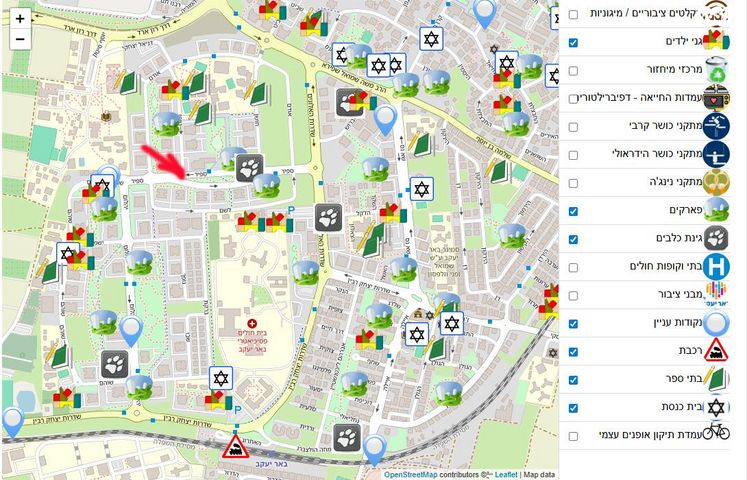Screen dimensions: 747x480
Task: Turn on the מבני ציבור layer checkbox
Action: 573,295
